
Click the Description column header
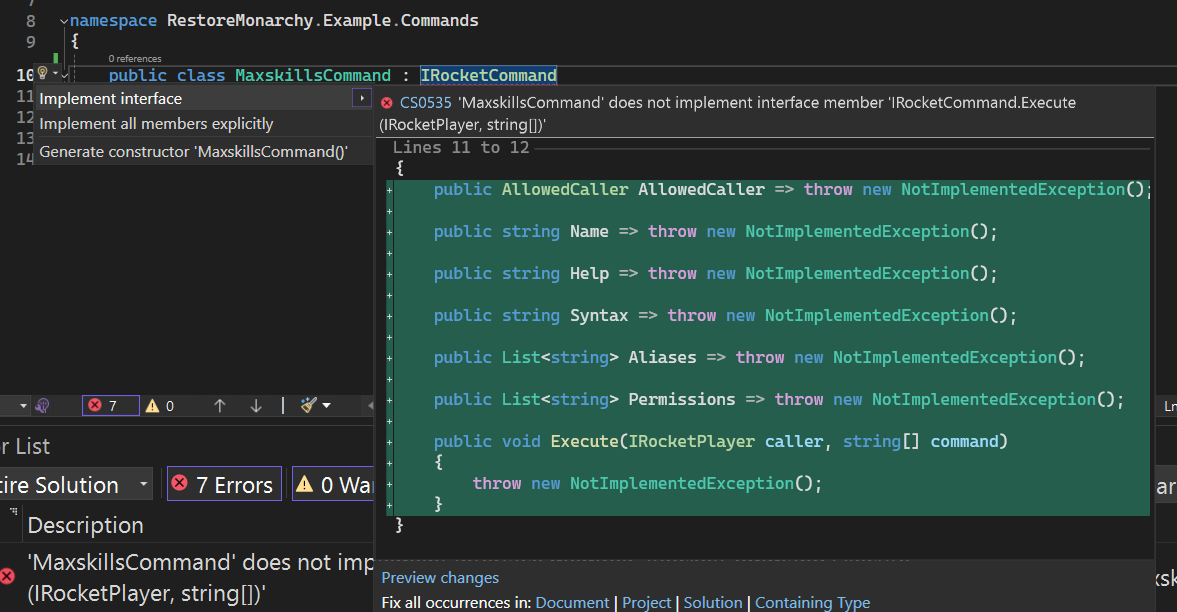click(86, 525)
